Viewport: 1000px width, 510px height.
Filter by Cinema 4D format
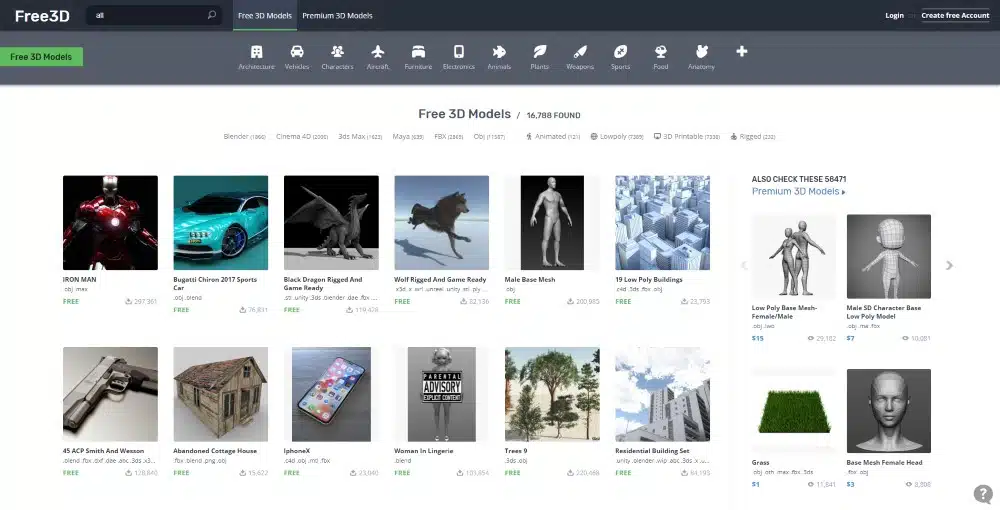point(302,136)
